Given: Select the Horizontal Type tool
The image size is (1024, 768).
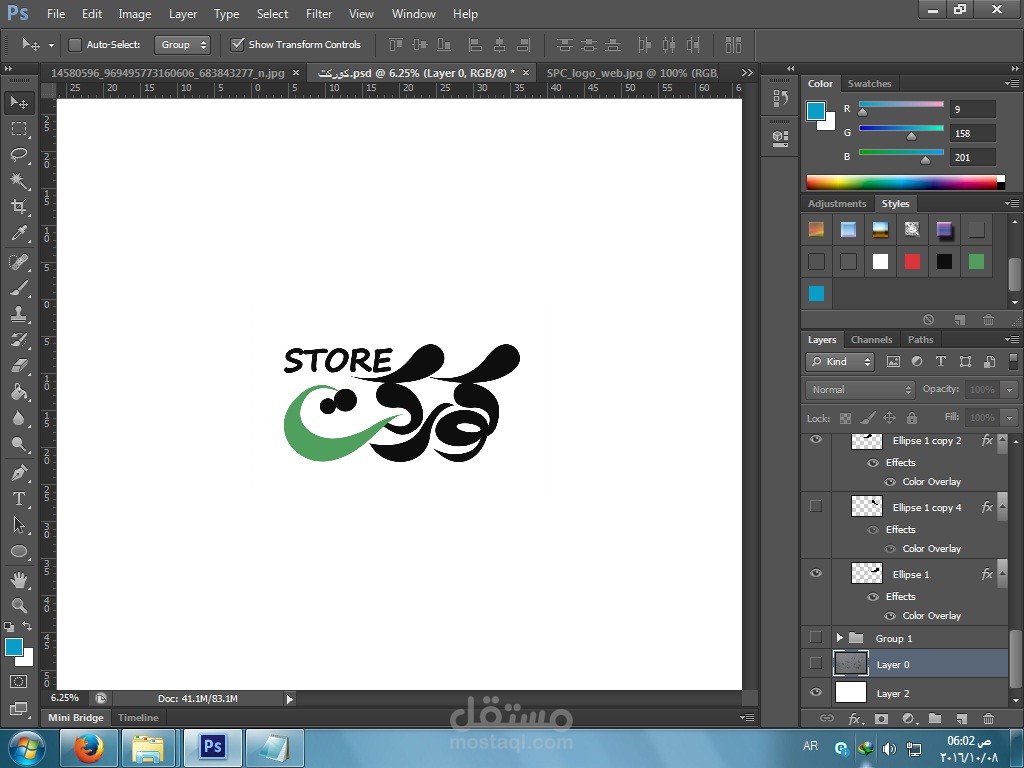Looking at the screenshot, I should click(x=19, y=498).
